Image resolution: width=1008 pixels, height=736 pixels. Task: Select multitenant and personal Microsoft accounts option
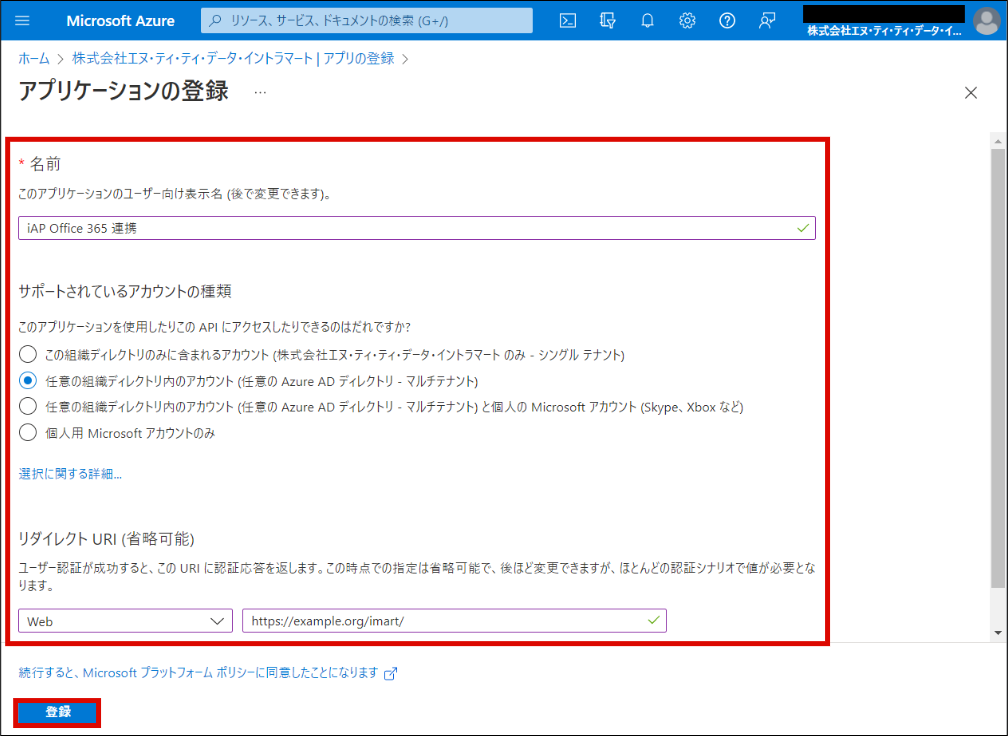pos(28,407)
